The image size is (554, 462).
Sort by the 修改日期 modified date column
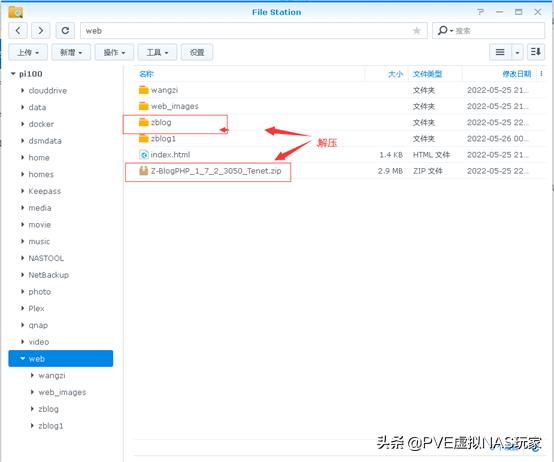coord(517,74)
